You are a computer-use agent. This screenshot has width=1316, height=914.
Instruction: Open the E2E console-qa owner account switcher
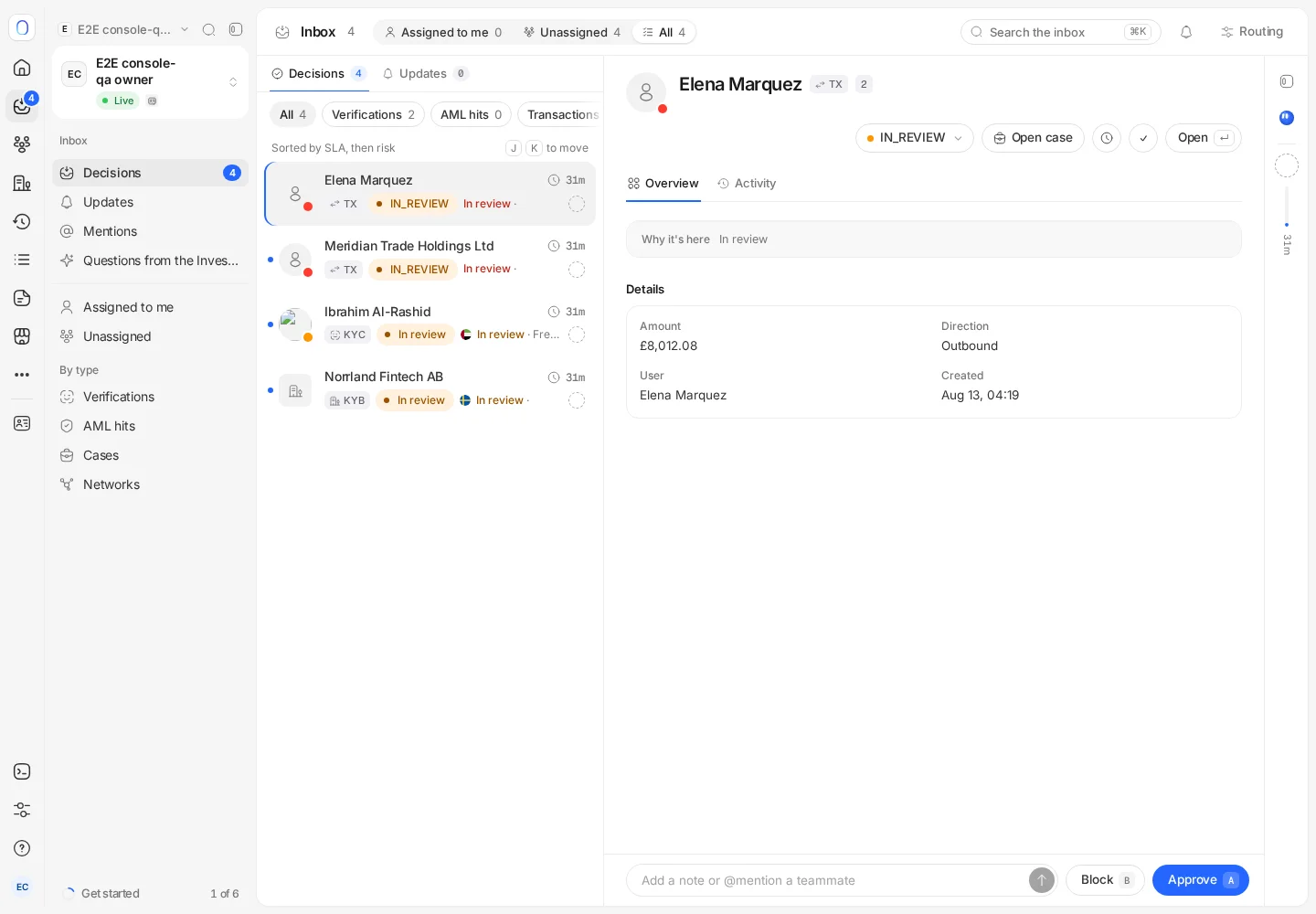click(151, 81)
